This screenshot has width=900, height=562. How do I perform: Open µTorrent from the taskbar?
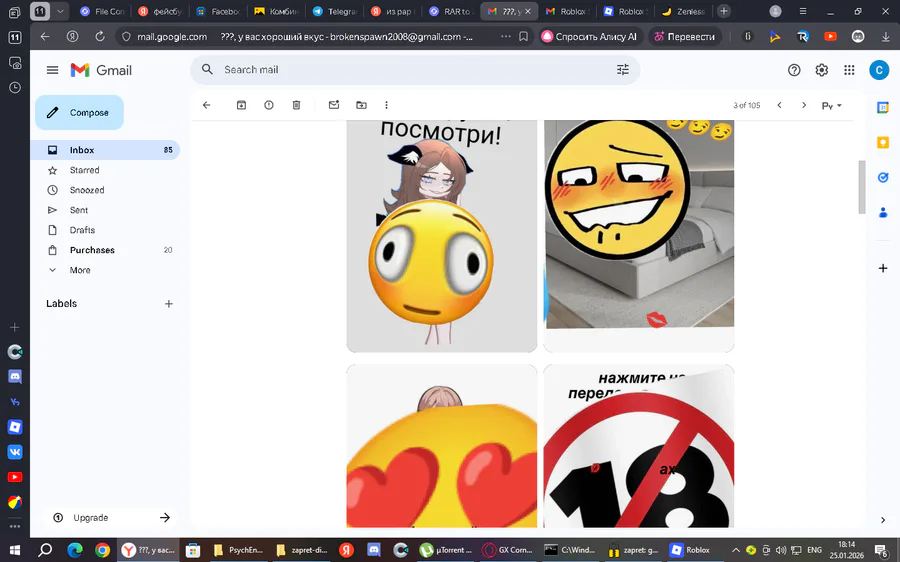click(445, 550)
